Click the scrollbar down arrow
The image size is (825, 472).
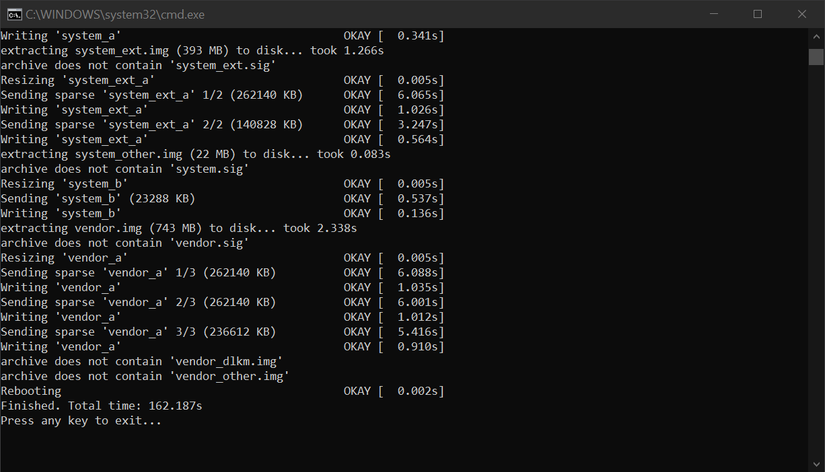pos(816,463)
